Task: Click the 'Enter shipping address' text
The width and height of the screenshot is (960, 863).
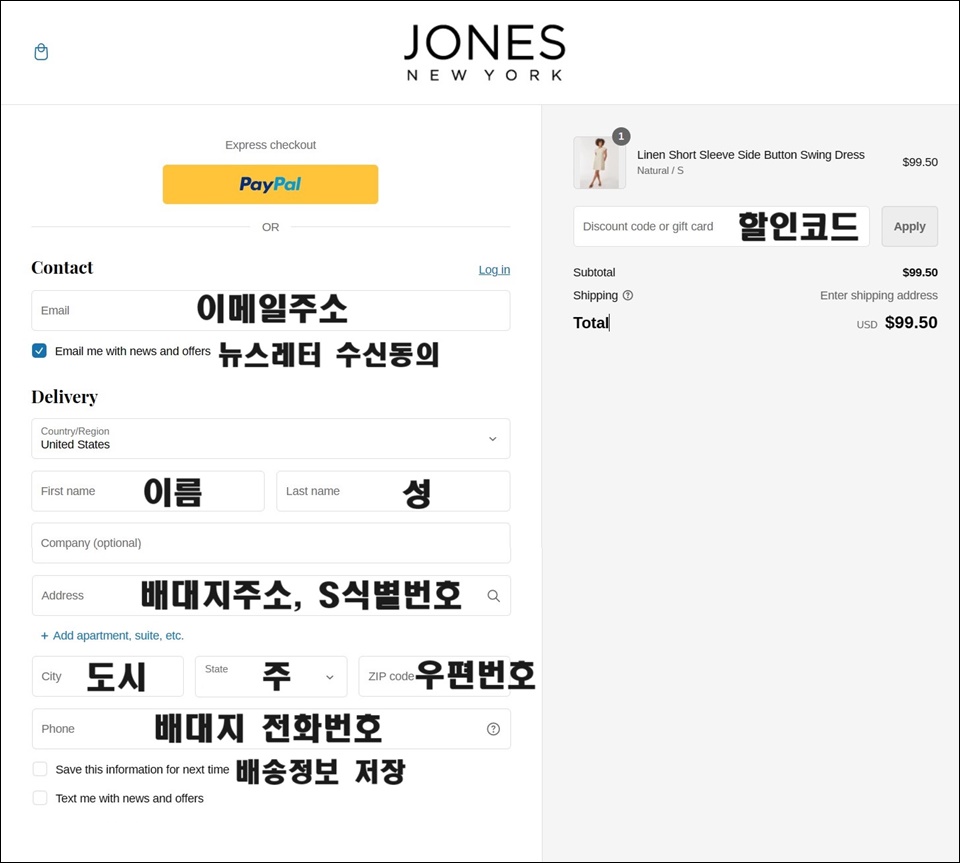Action: (879, 296)
